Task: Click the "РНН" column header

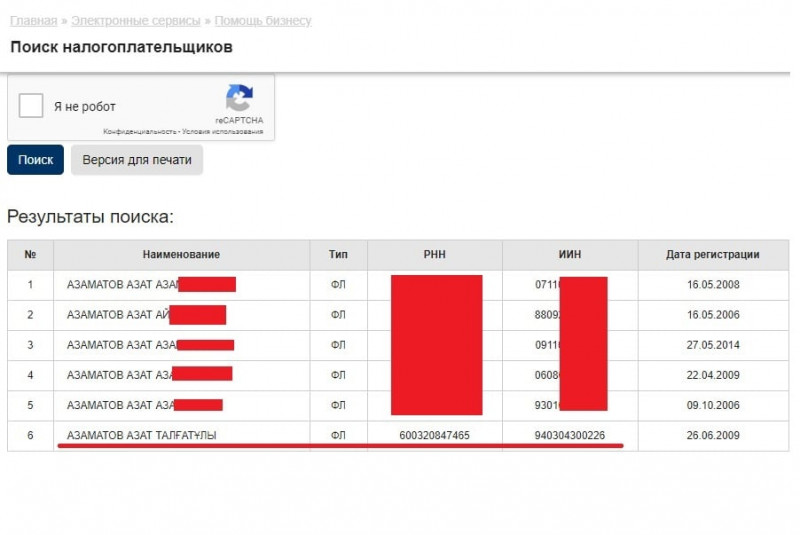Action: point(434,255)
